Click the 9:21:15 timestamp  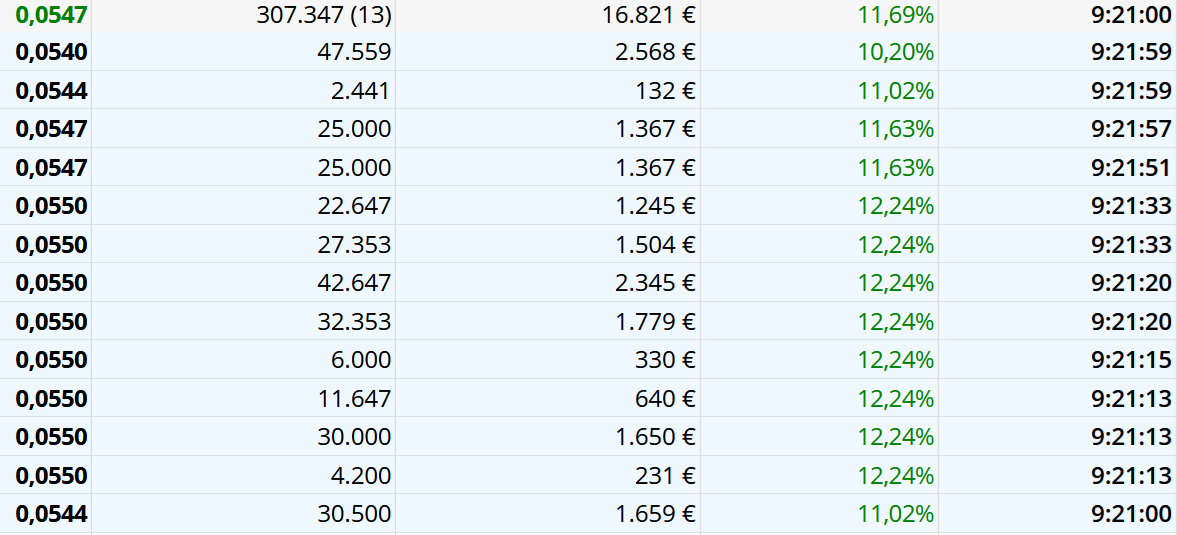pyautogui.click(x=1132, y=360)
